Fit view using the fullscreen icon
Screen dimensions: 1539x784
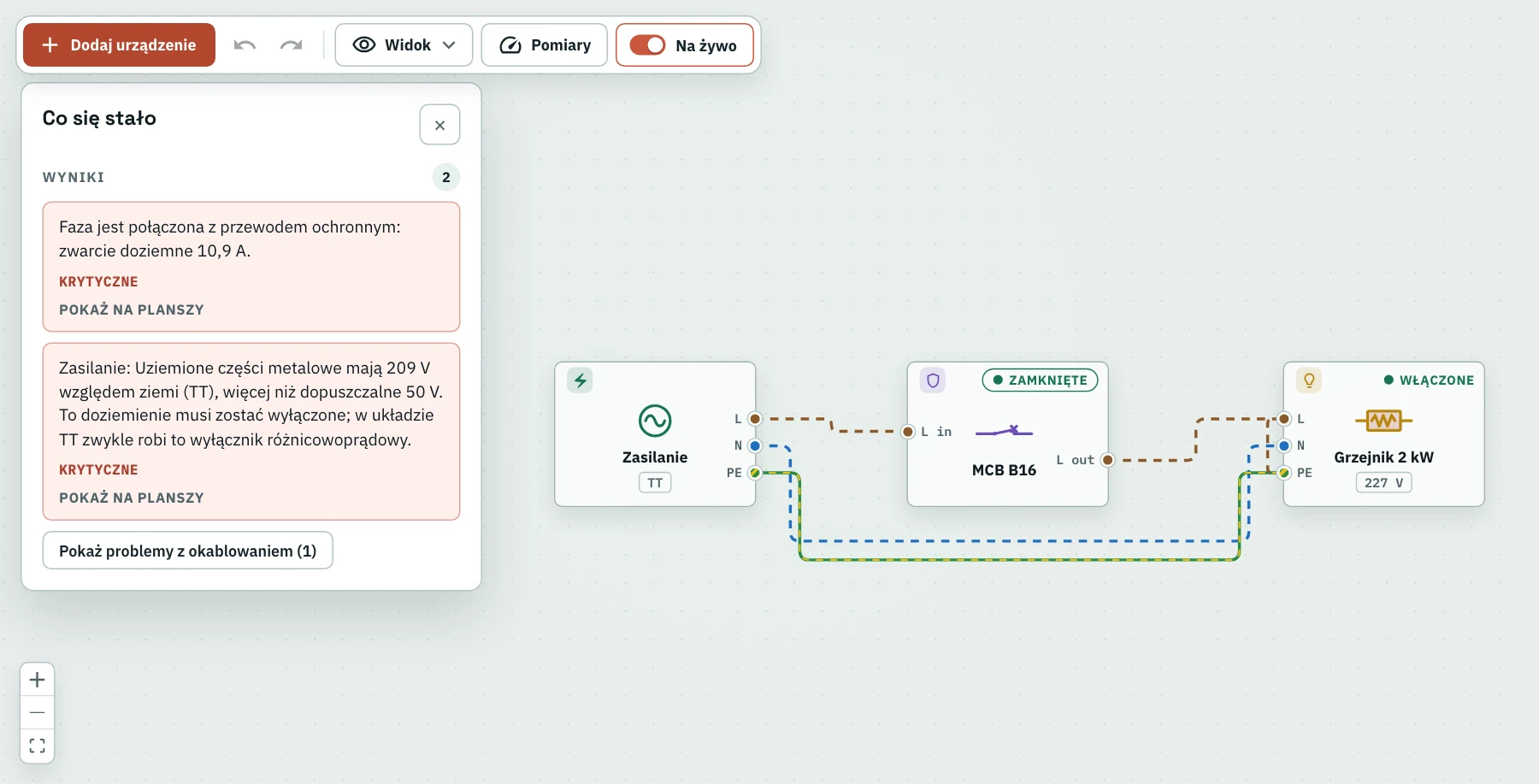37,746
